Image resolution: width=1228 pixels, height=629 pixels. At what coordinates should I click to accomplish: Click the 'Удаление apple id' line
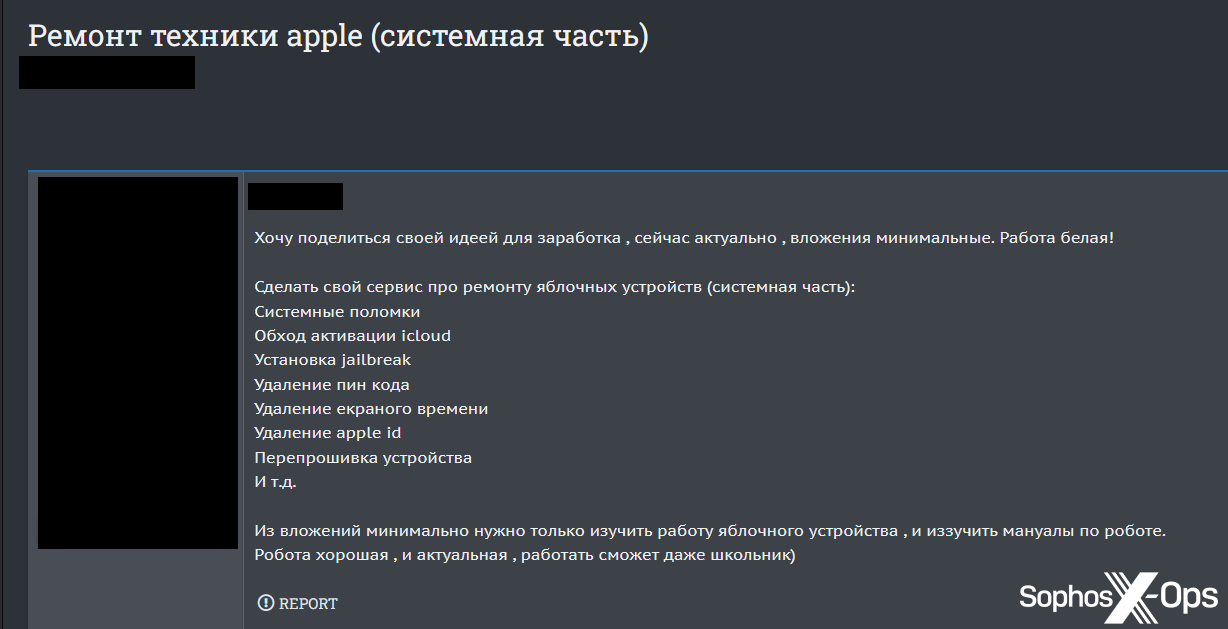click(328, 433)
